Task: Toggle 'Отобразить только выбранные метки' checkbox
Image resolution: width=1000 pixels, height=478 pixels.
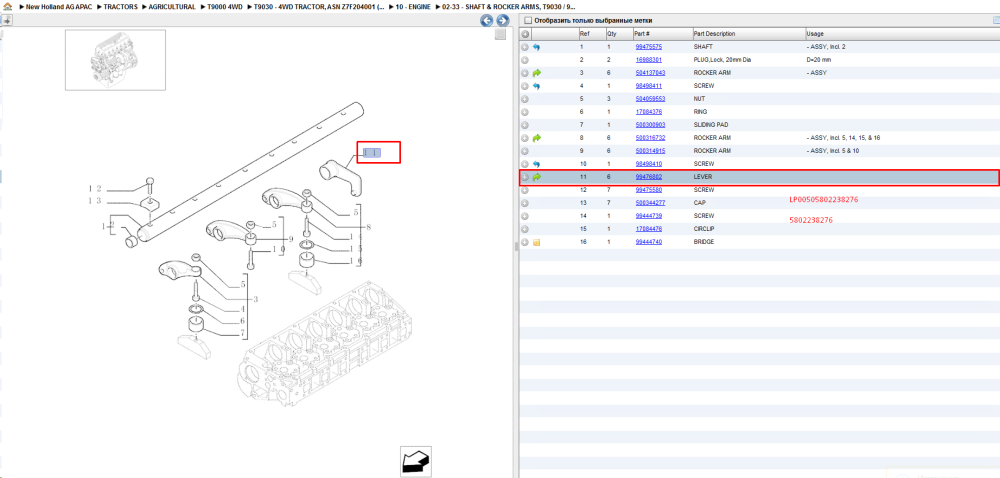Action: coord(527,20)
